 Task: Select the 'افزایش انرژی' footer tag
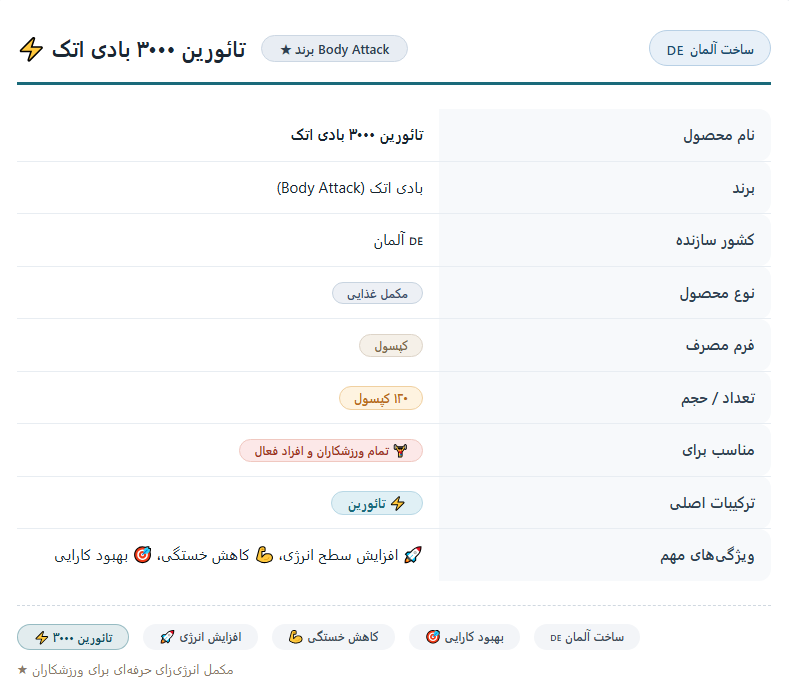[200, 637]
